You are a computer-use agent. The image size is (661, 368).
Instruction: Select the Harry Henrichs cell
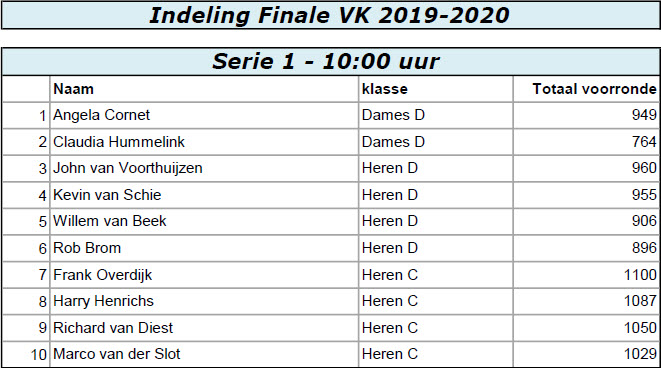(204, 301)
